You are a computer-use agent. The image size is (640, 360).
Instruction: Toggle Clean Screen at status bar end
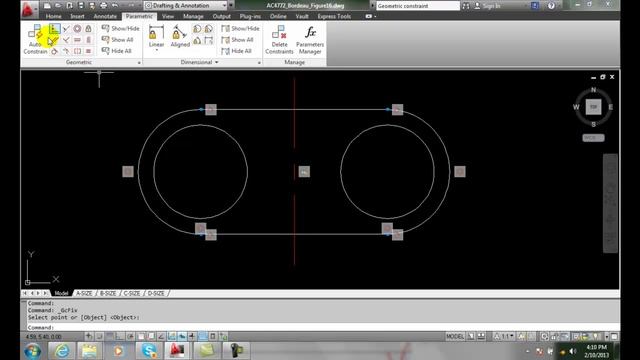[x=614, y=336]
